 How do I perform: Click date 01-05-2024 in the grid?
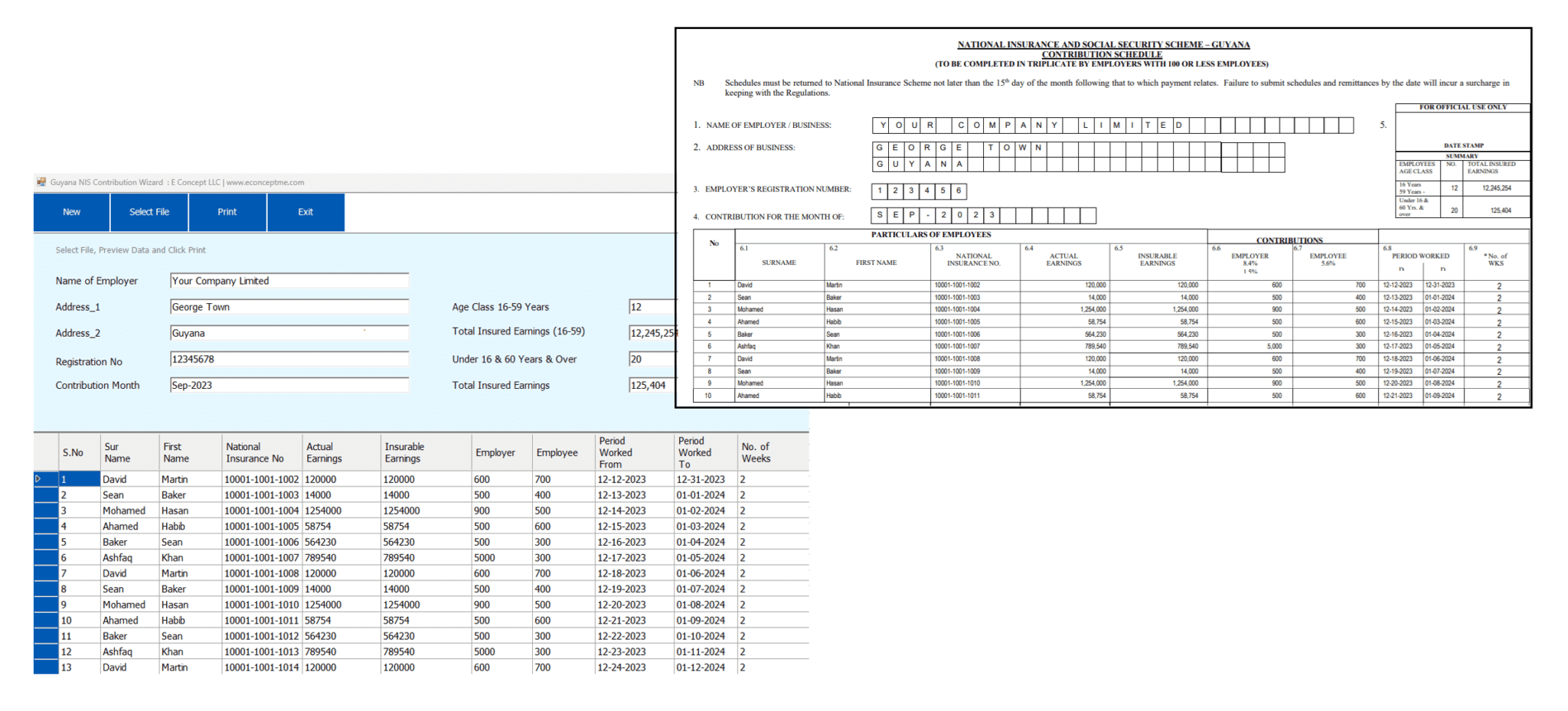705,558
